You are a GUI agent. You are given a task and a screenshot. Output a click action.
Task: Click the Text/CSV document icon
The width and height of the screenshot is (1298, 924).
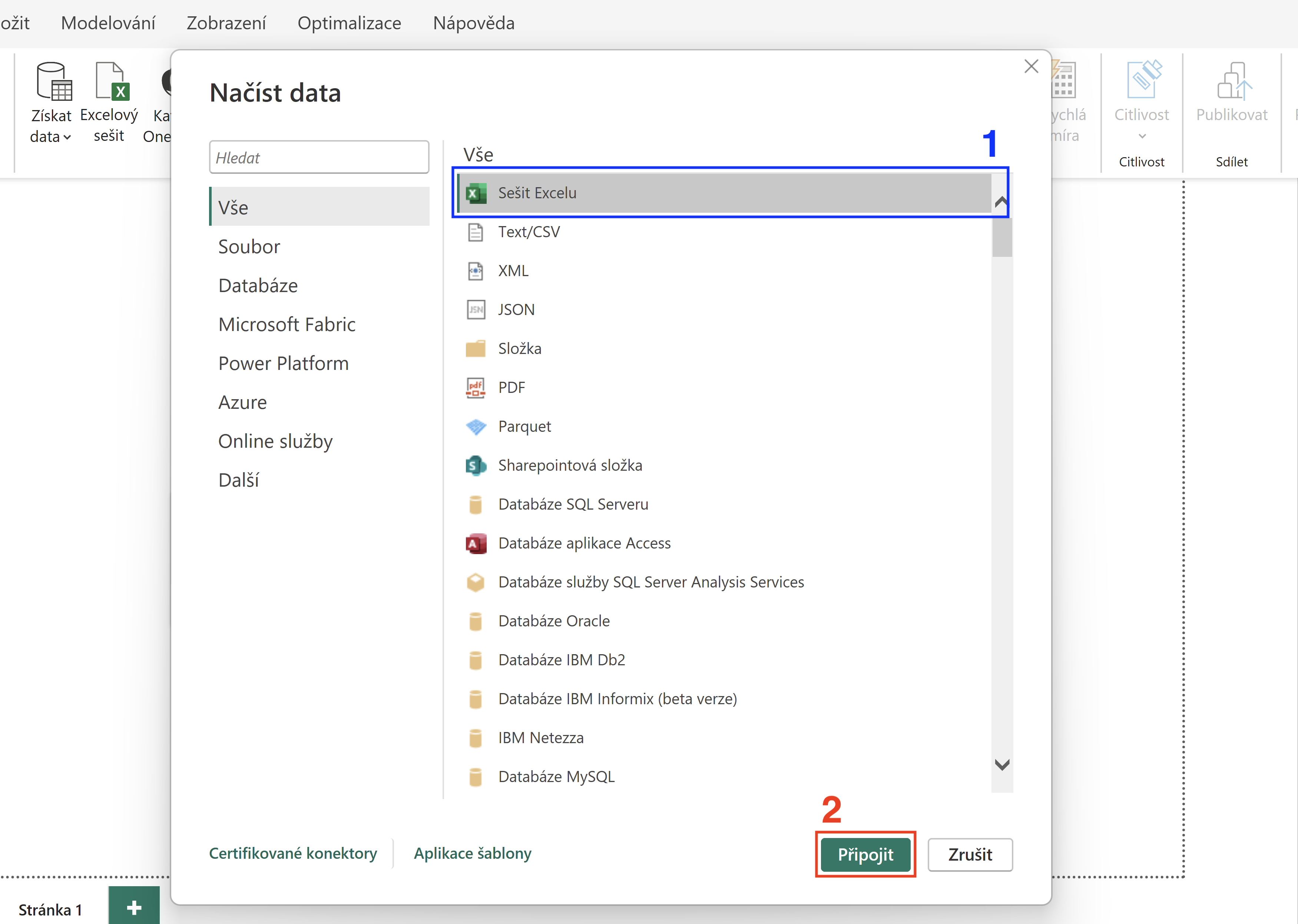pos(476,232)
